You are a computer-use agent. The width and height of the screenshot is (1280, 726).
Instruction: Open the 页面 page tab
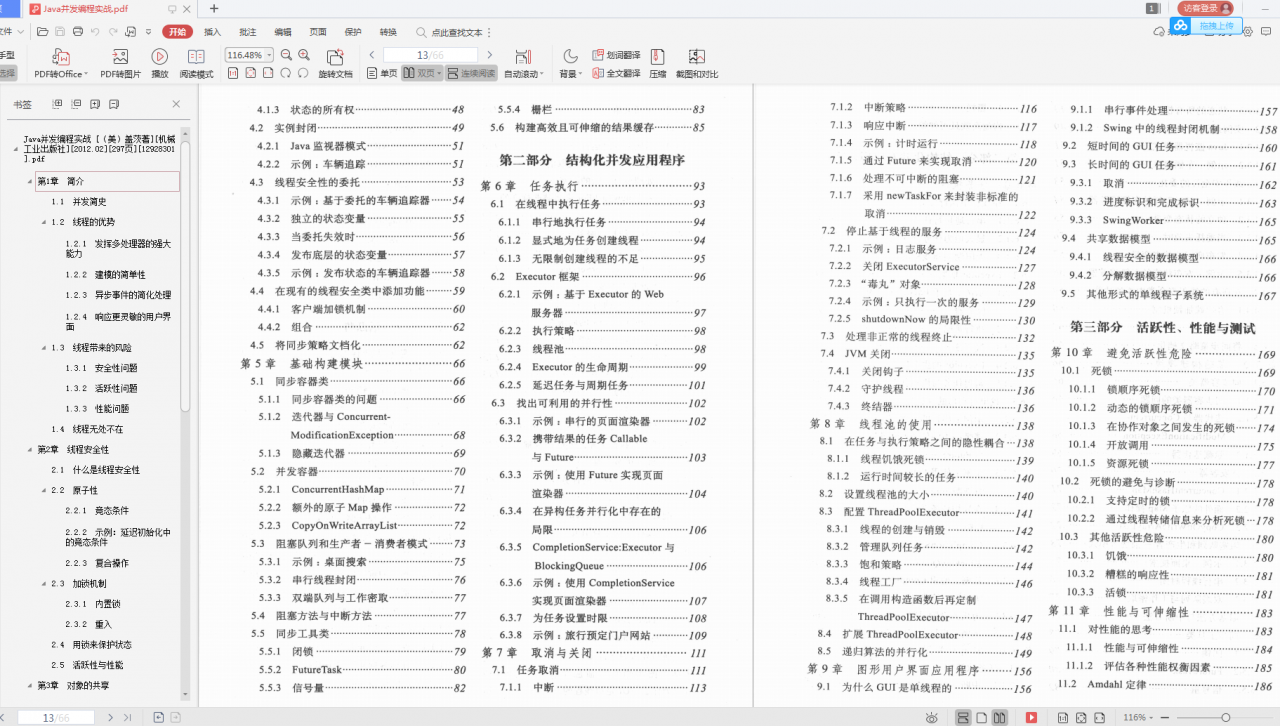pyautogui.click(x=318, y=32)
